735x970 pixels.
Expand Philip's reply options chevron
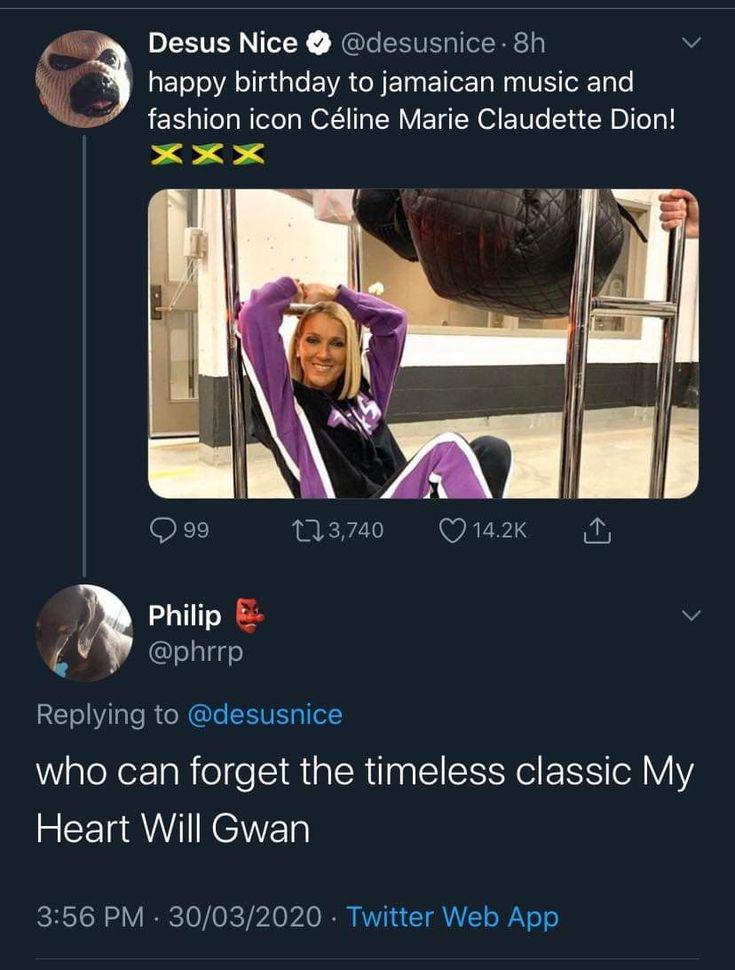click(x=691, y=615)
